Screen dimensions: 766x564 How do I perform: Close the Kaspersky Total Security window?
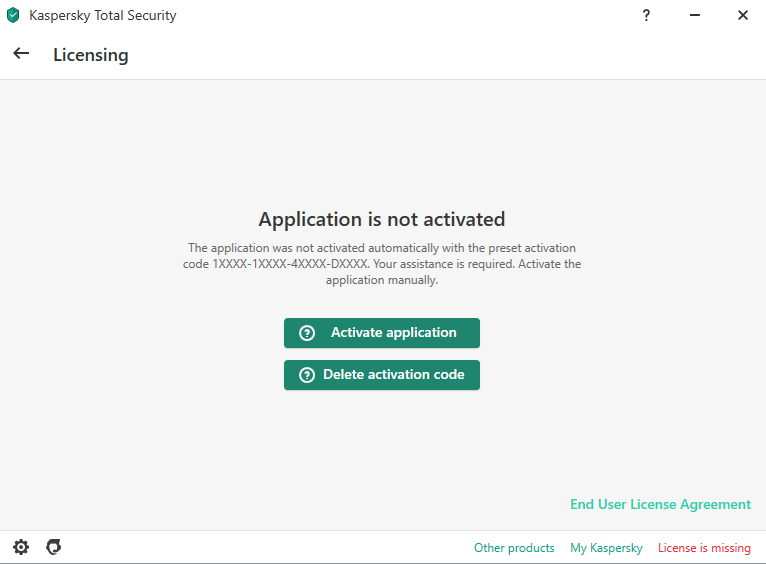tap(743, 16)
